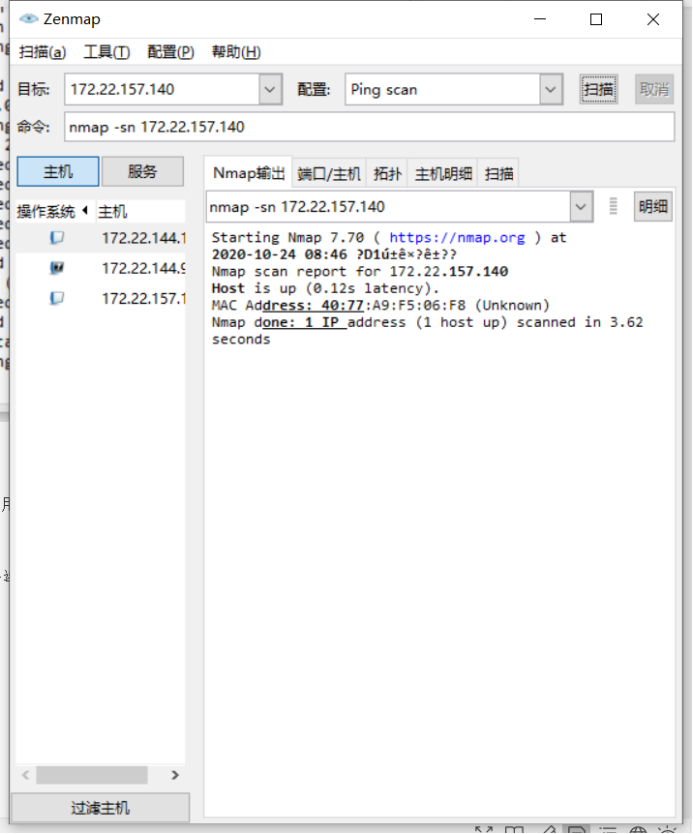The width and height of the screenshot is (693, 834).
Task: Switch to the Nmap输出 tab
Action: [x=248, y=173]
